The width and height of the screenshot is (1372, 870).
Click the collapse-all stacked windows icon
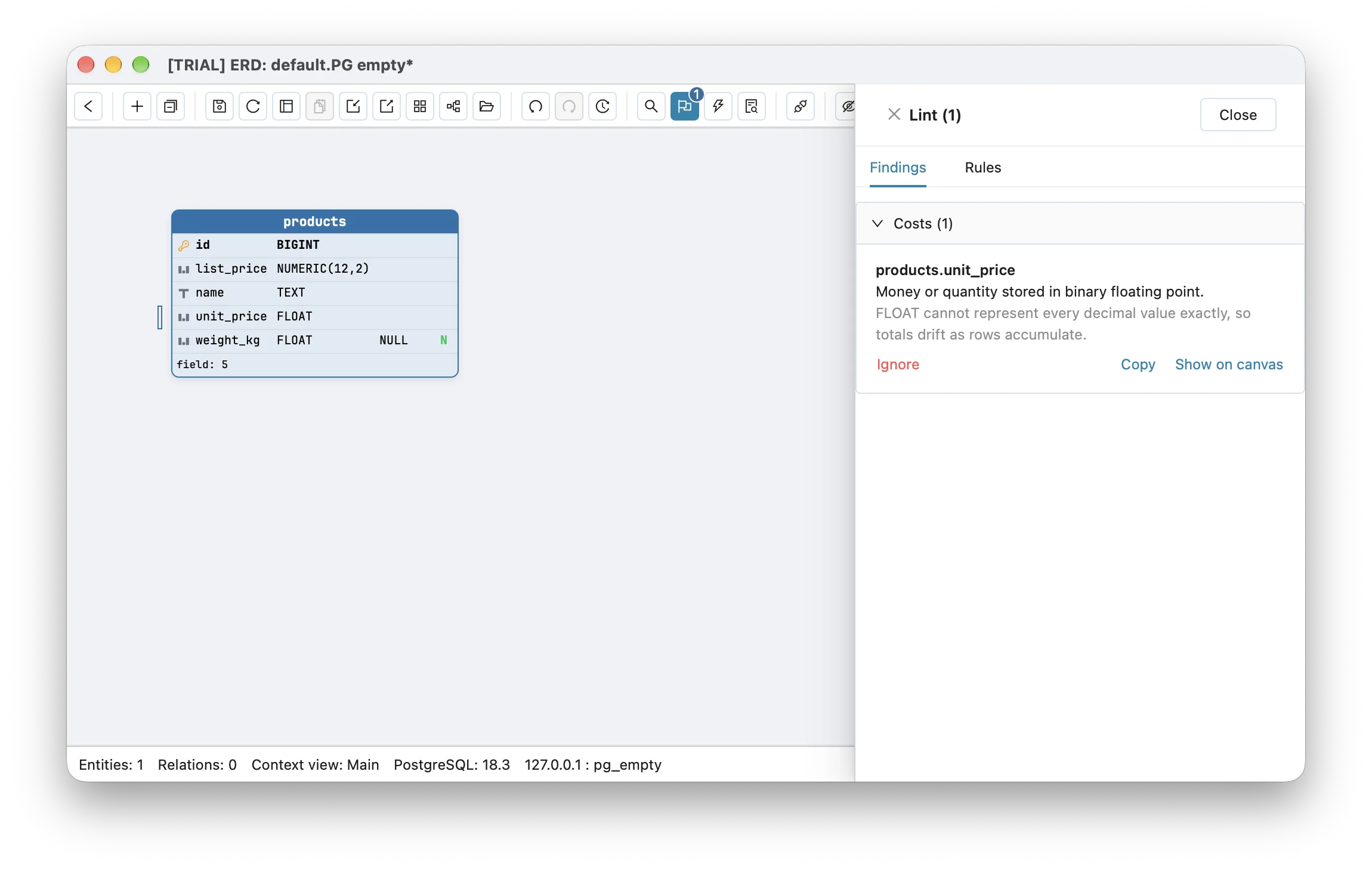coord(171,106)
